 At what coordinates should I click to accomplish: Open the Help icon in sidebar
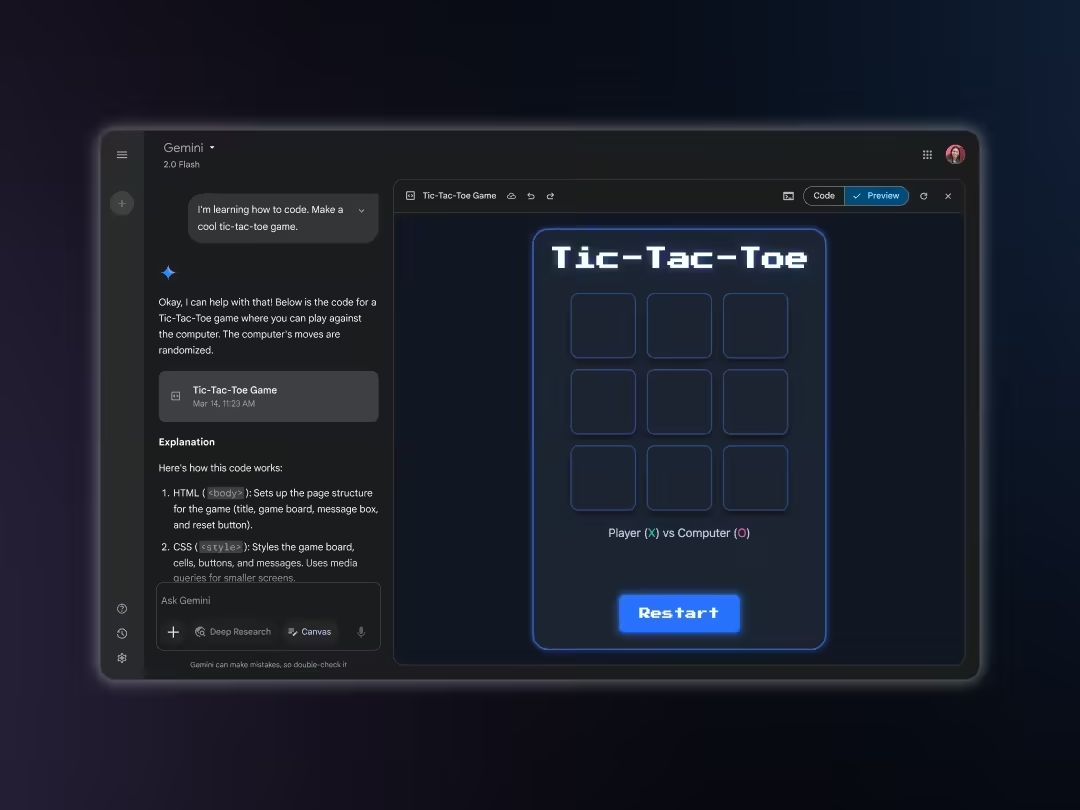pos(122,609)
